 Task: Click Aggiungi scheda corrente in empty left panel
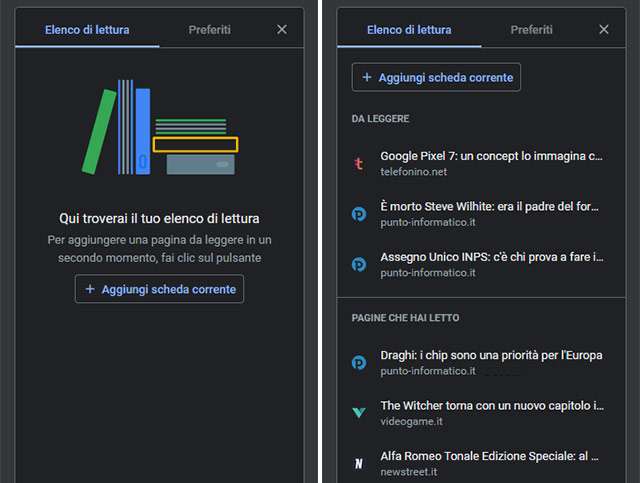click(x=160, y=289)
